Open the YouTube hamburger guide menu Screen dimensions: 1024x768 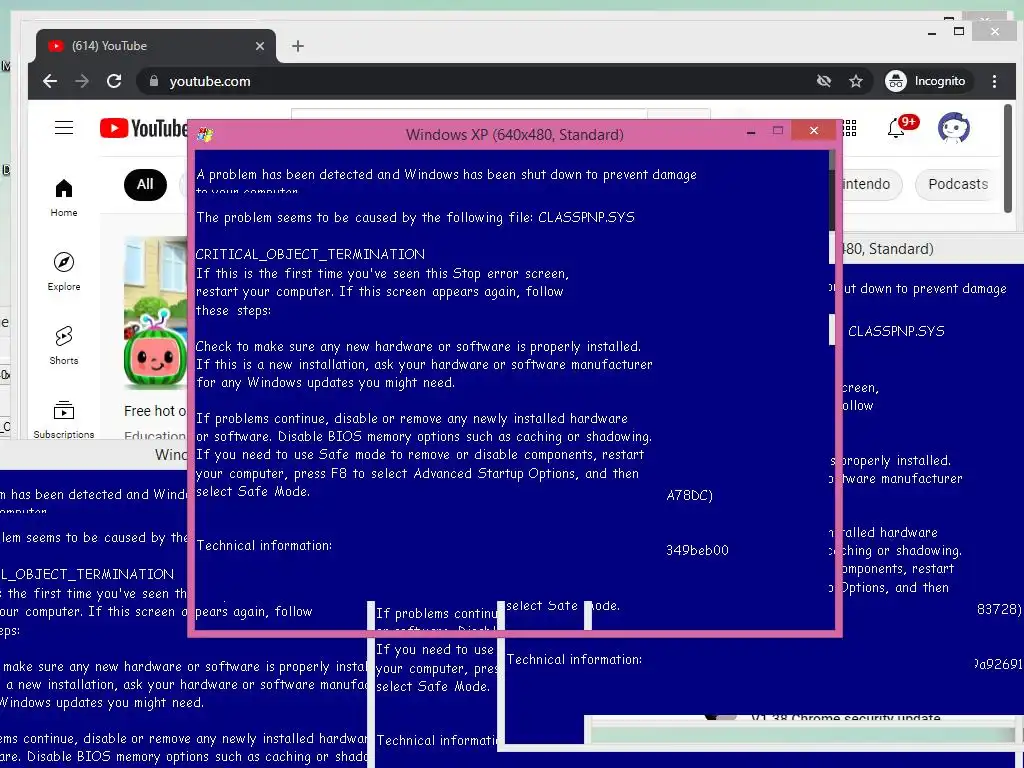point(64,127)
